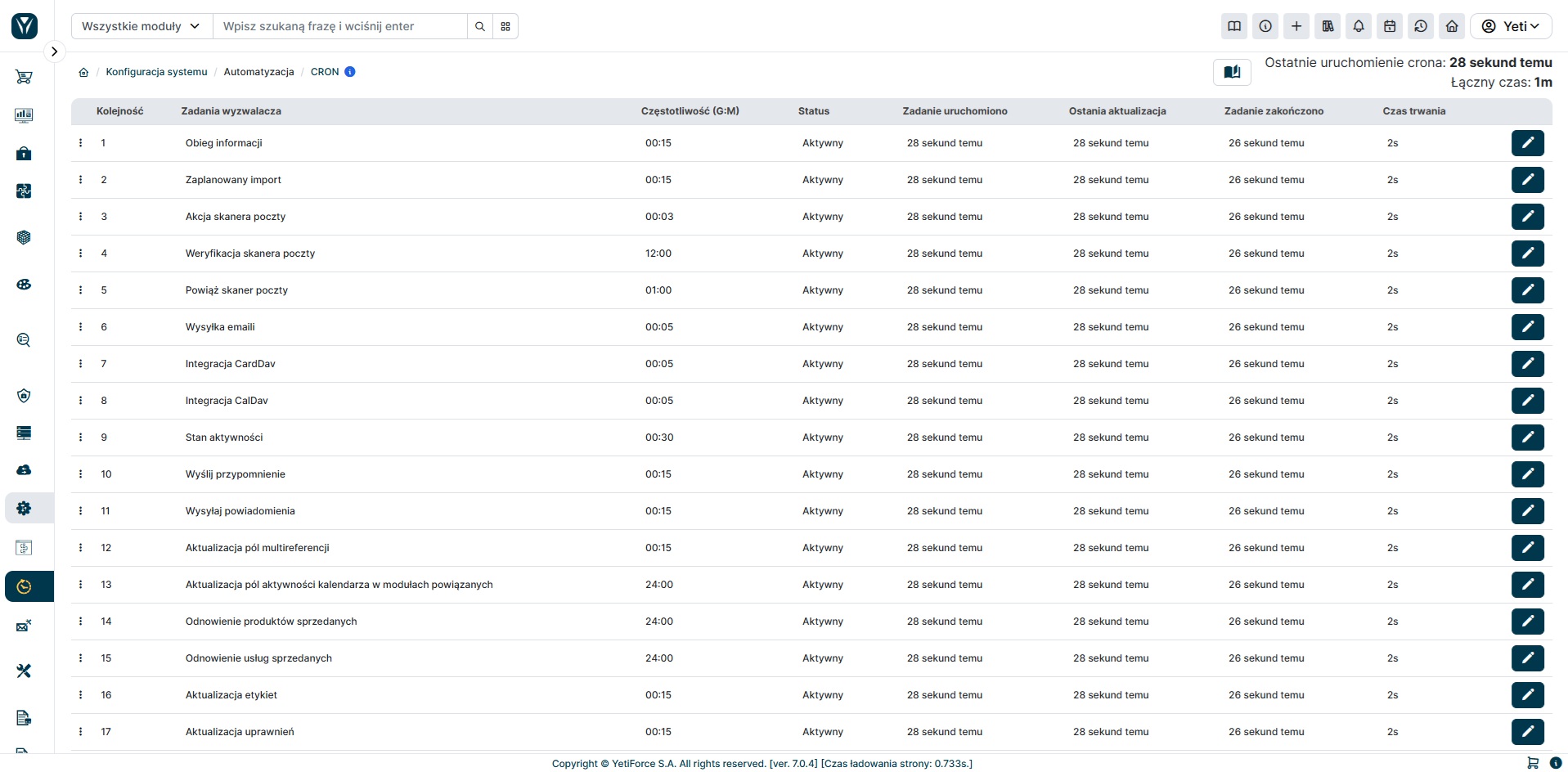Open the cloud sidebar icon
Viewport: 1568px width, 772px height.
pos(24,470)
